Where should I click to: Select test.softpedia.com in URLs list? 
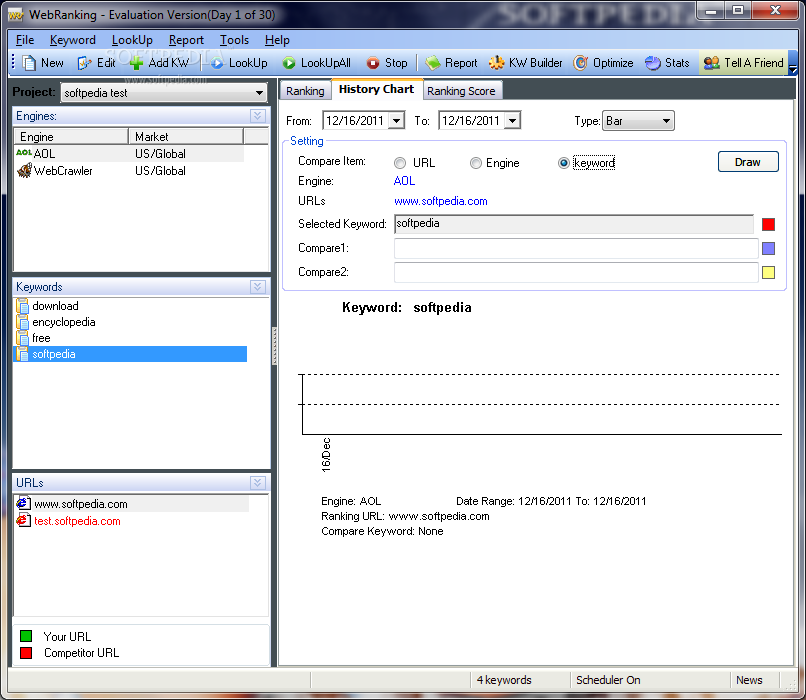(x=77, y=521)
